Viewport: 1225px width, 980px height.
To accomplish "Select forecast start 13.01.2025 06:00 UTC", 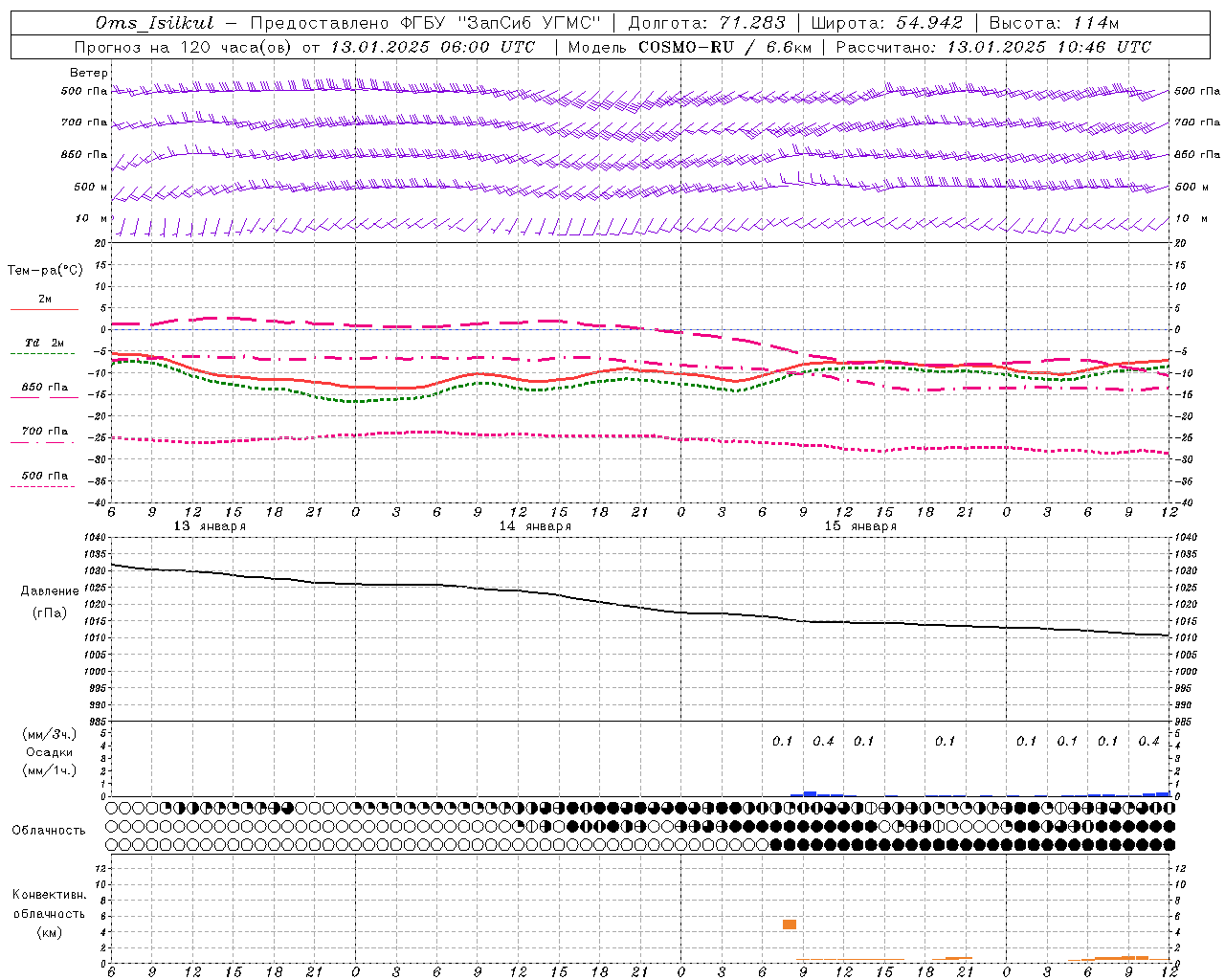I will (x=433, y=47).
